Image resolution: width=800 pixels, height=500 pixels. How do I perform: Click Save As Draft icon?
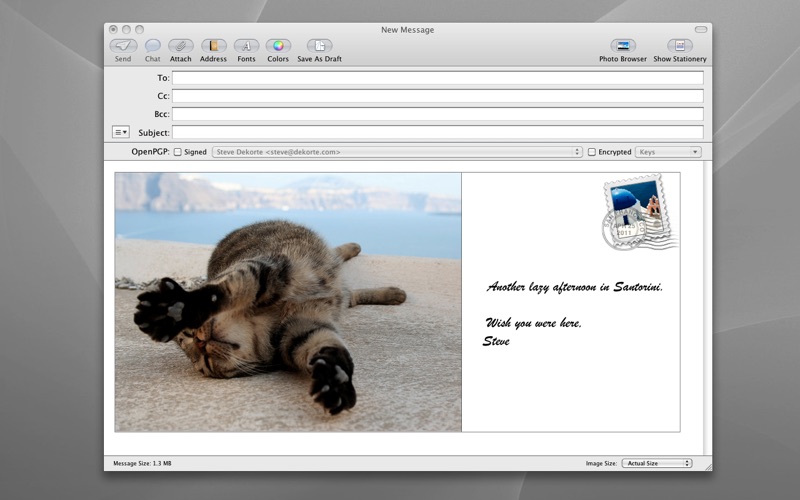[x=319, y=46]
